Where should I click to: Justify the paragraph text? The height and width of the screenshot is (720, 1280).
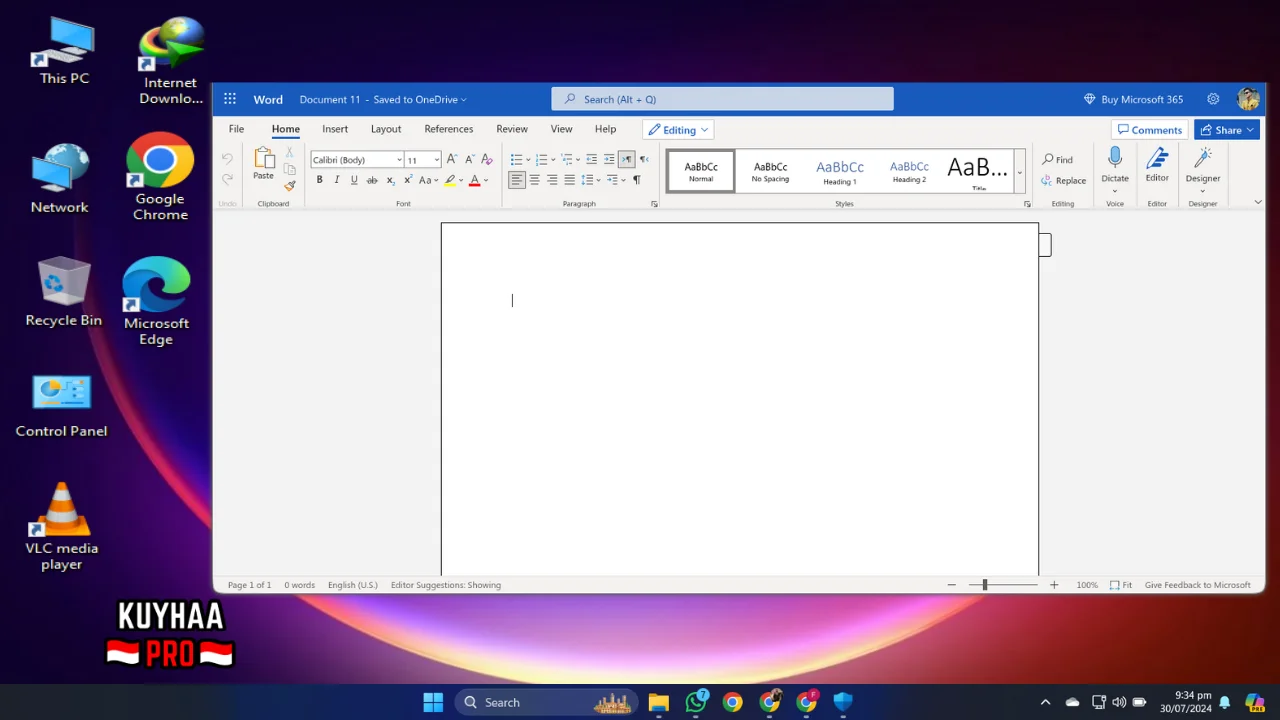pos(569,180)
